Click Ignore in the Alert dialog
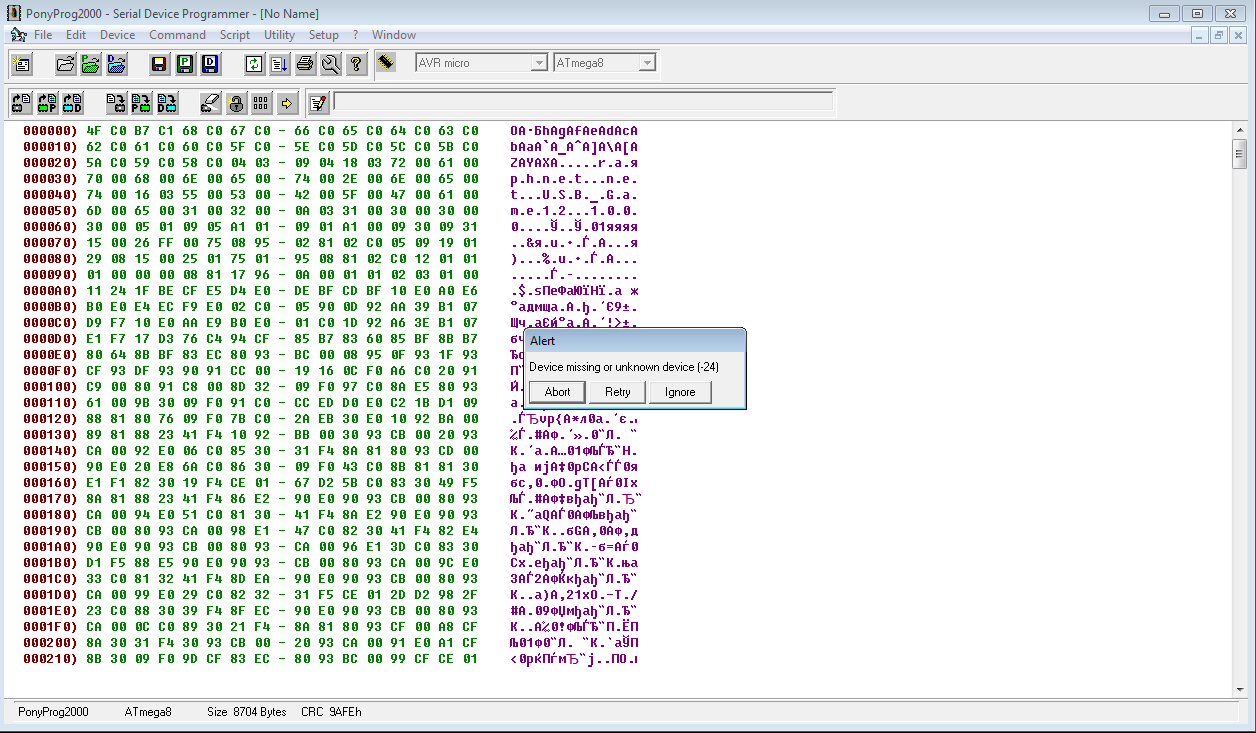 (680, 392)
